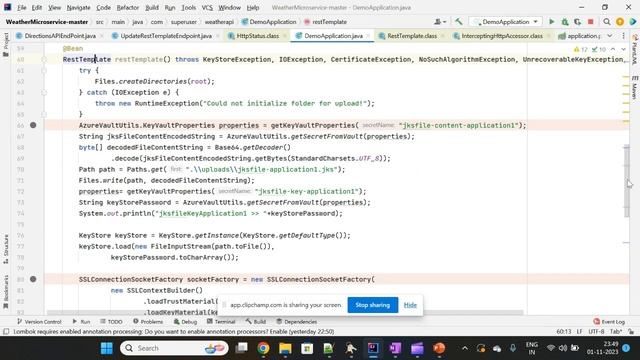Click the 60:13 caret position indicator
The image size is (640, 360).
pyautogui.click(x=564, y=332)
